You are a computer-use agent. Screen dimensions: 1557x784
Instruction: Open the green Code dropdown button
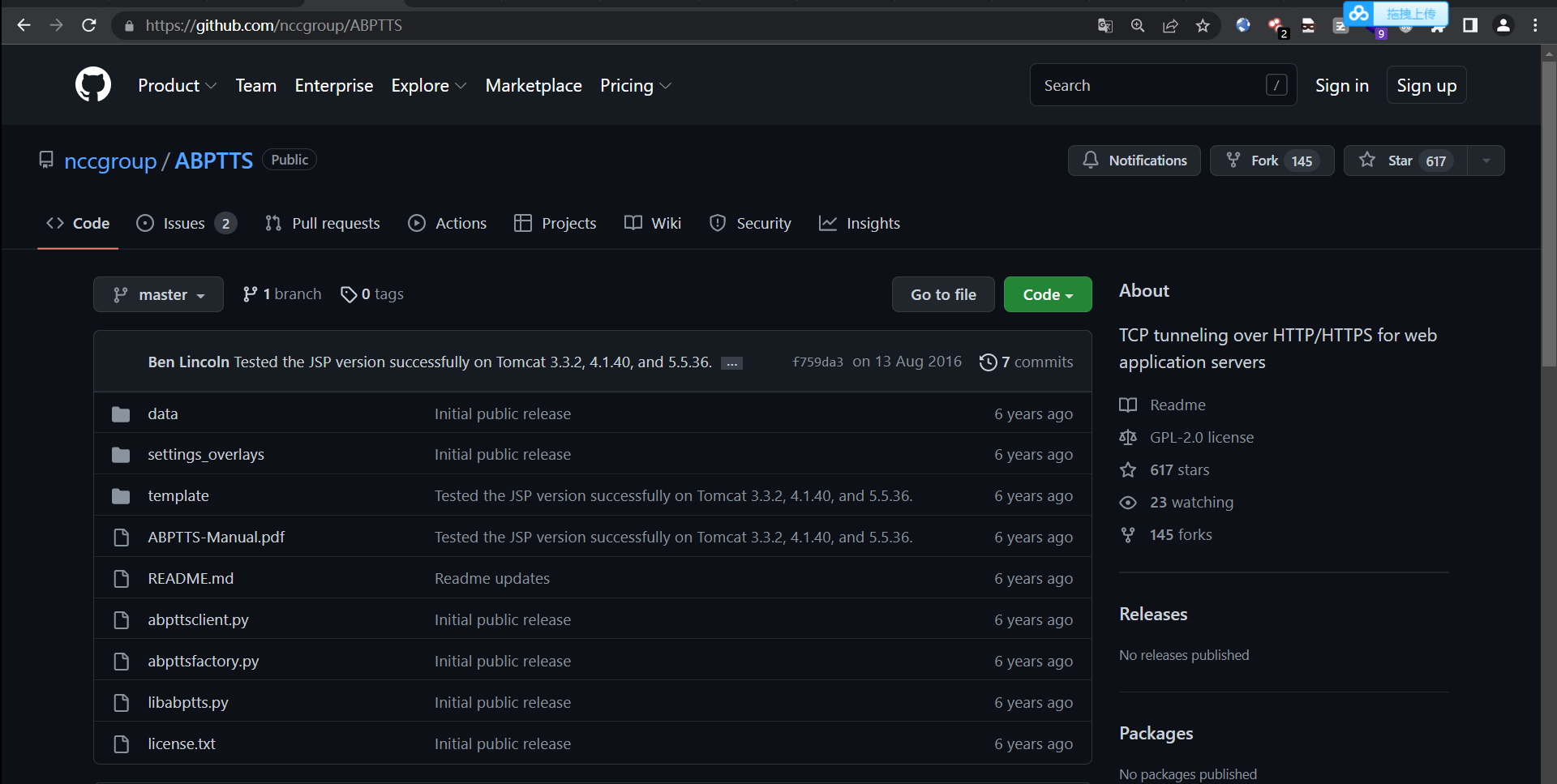[1048, 294]
